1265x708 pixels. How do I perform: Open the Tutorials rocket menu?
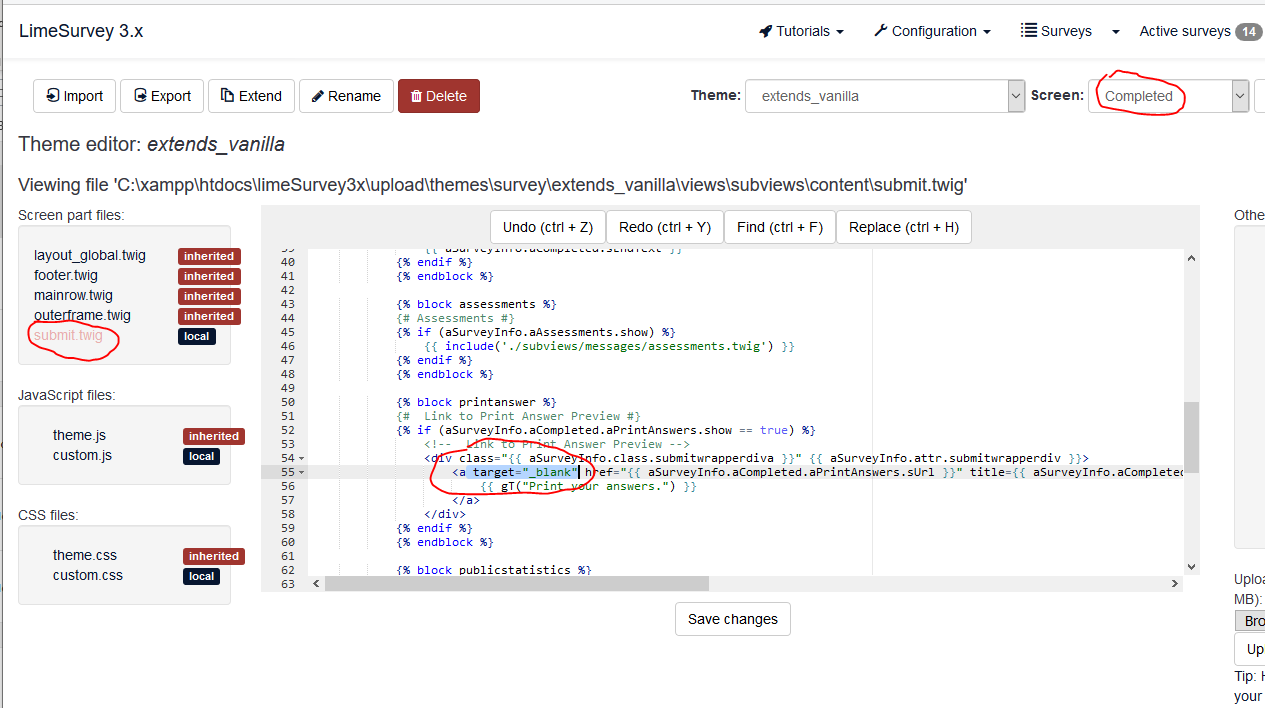pyautogui.click(x=801, y=31)
